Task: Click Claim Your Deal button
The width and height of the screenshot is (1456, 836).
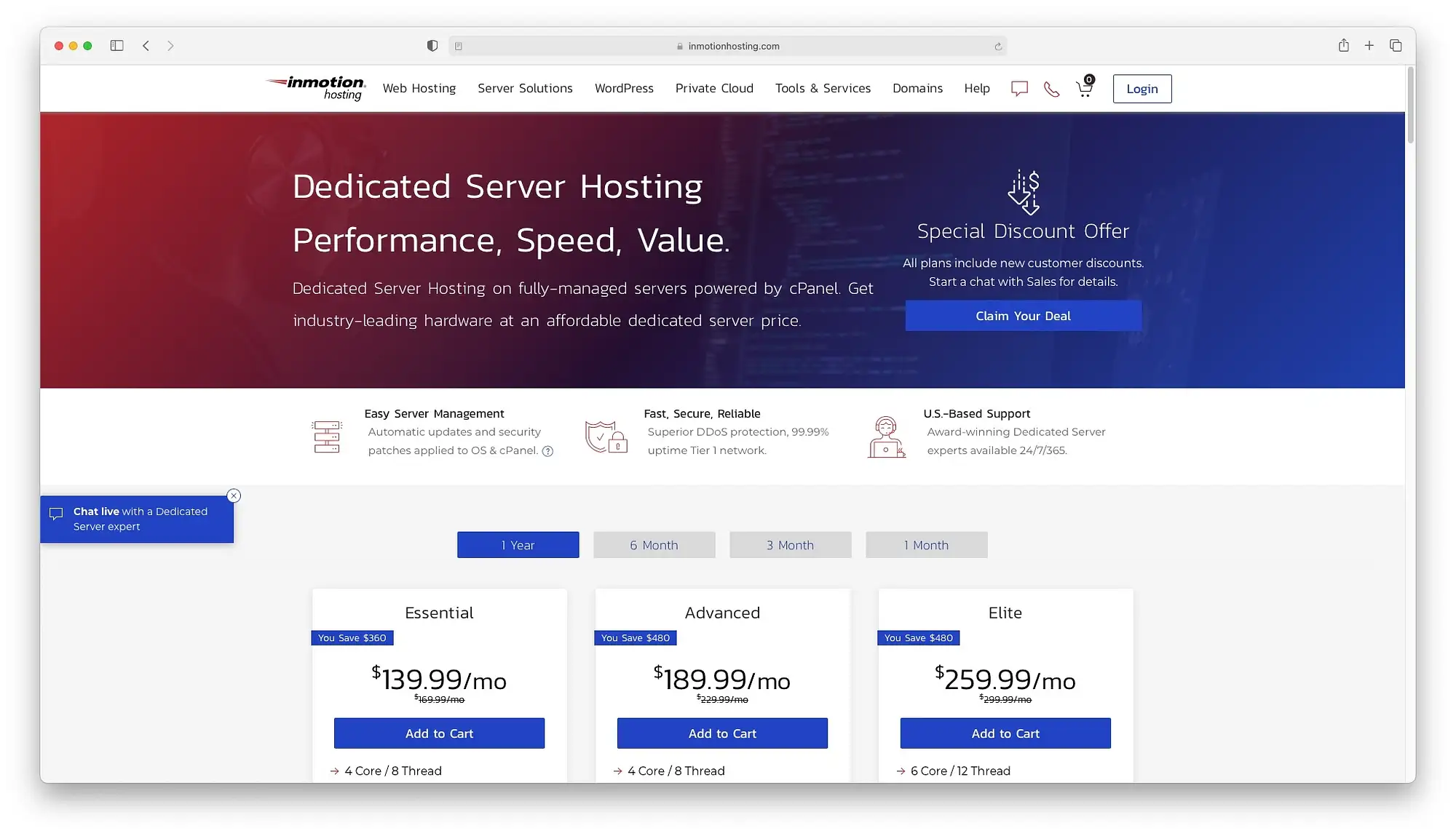Action: (1023, 316)
